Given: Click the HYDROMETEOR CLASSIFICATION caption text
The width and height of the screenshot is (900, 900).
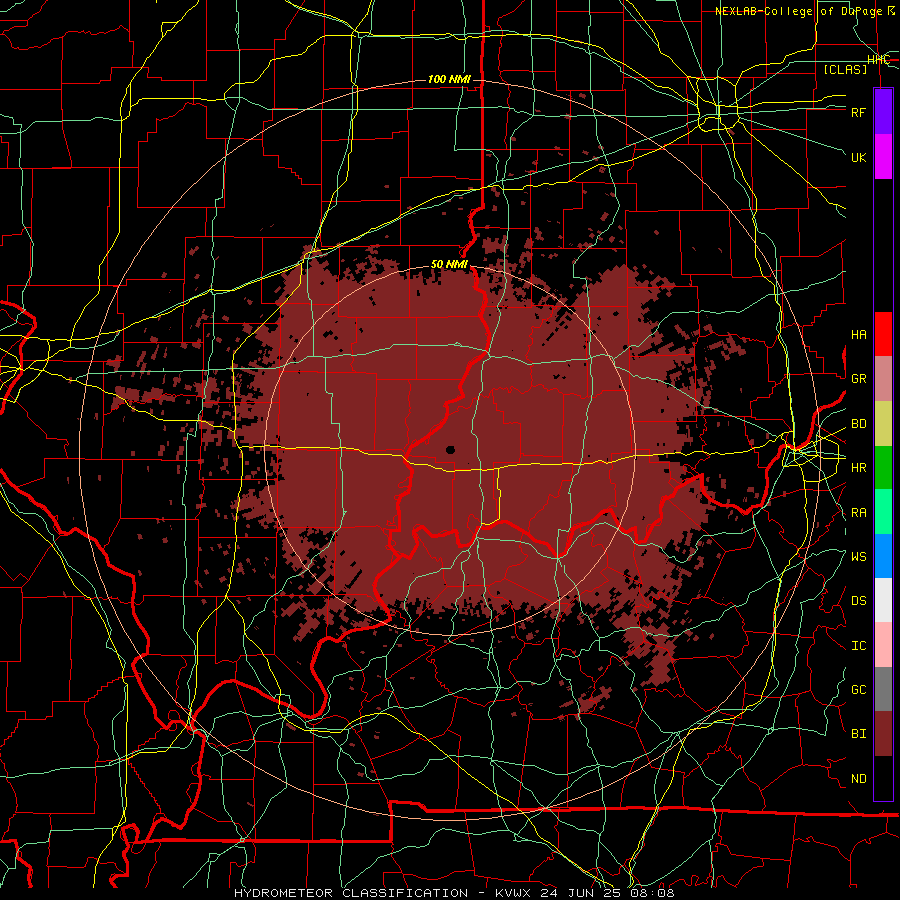Looking at the screenshot, I should pyautogui.click(x=351, y=893).
